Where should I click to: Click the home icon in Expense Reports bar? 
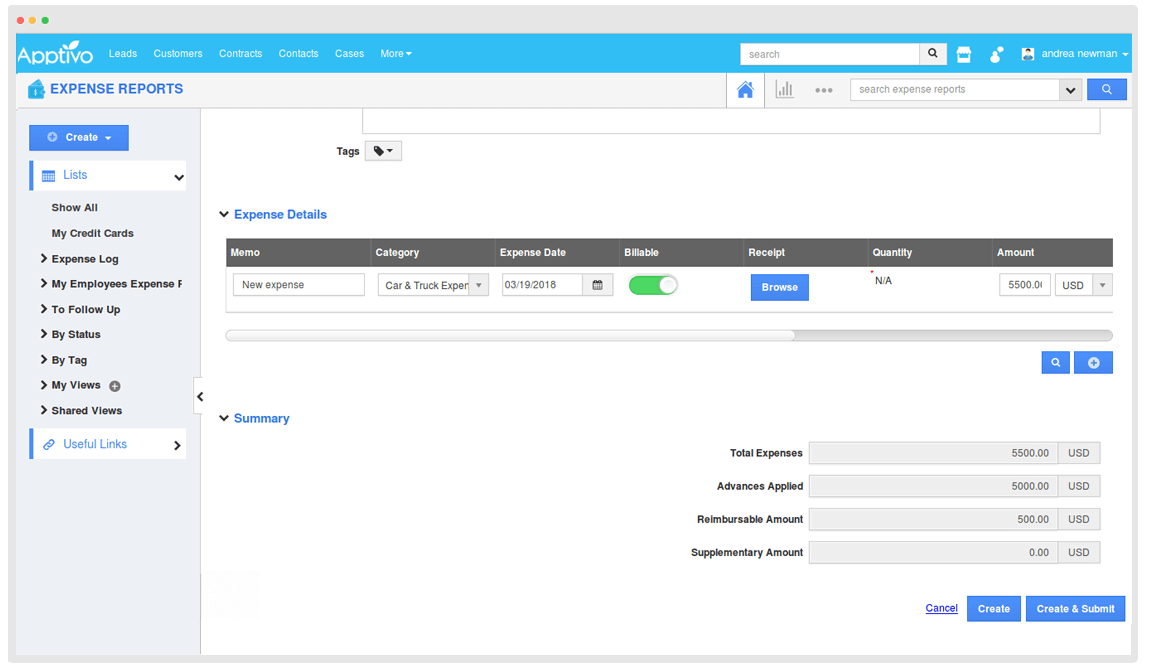click(745, 90)
